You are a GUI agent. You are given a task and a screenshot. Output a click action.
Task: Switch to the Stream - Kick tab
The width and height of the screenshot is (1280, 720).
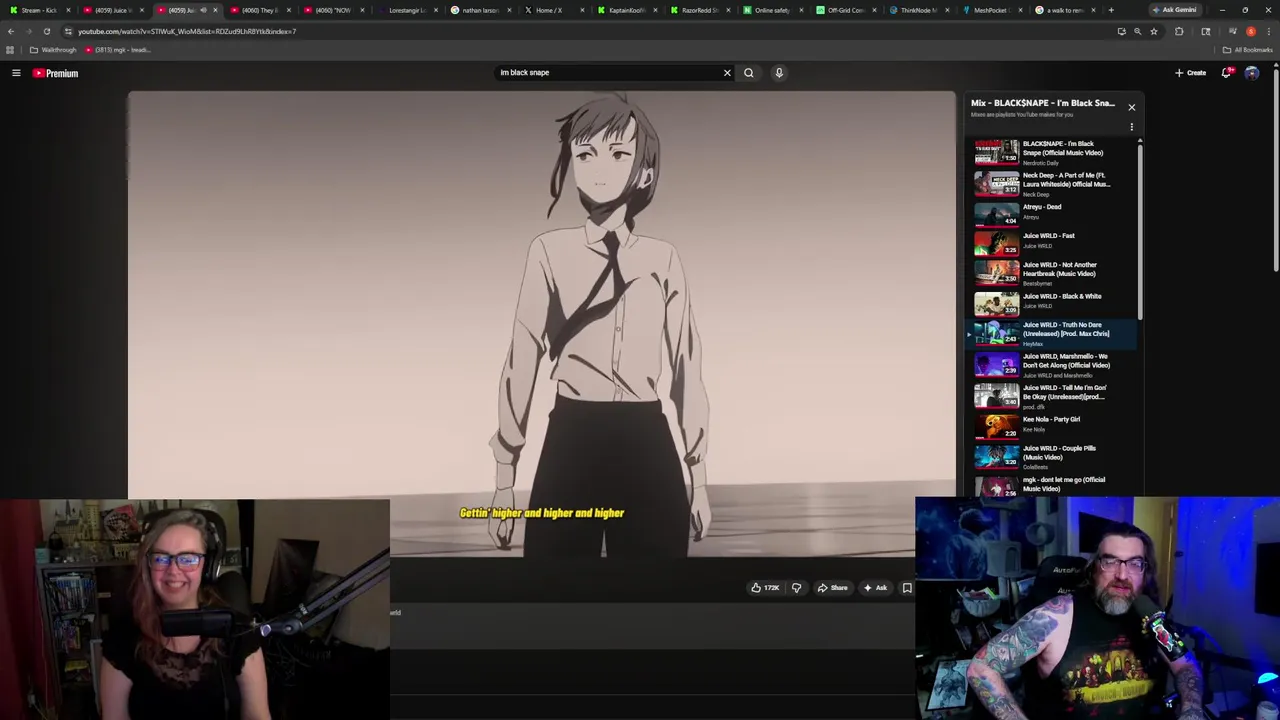[x=39, y=10]
